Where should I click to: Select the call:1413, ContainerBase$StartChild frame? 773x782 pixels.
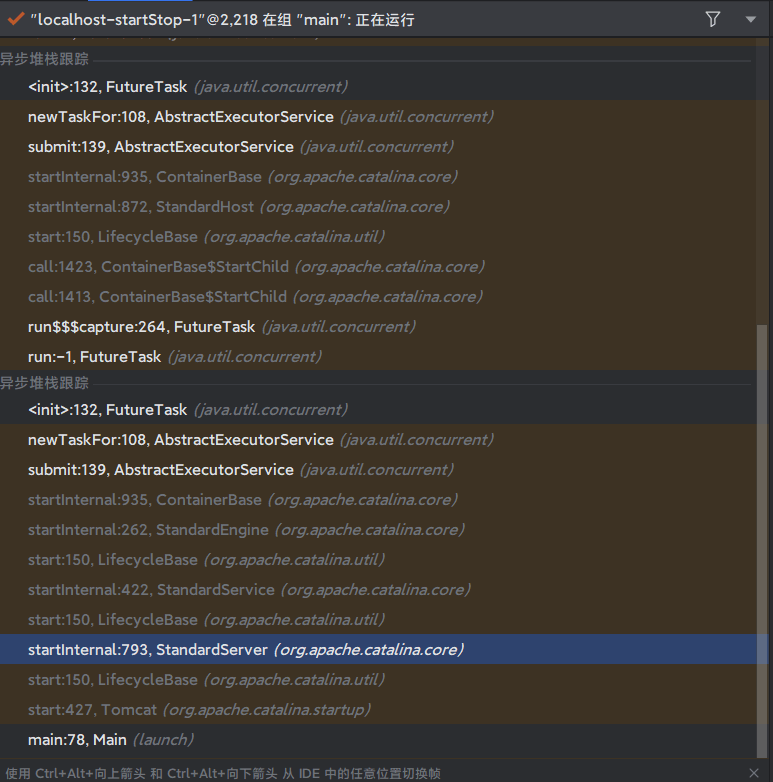[254, 297]
